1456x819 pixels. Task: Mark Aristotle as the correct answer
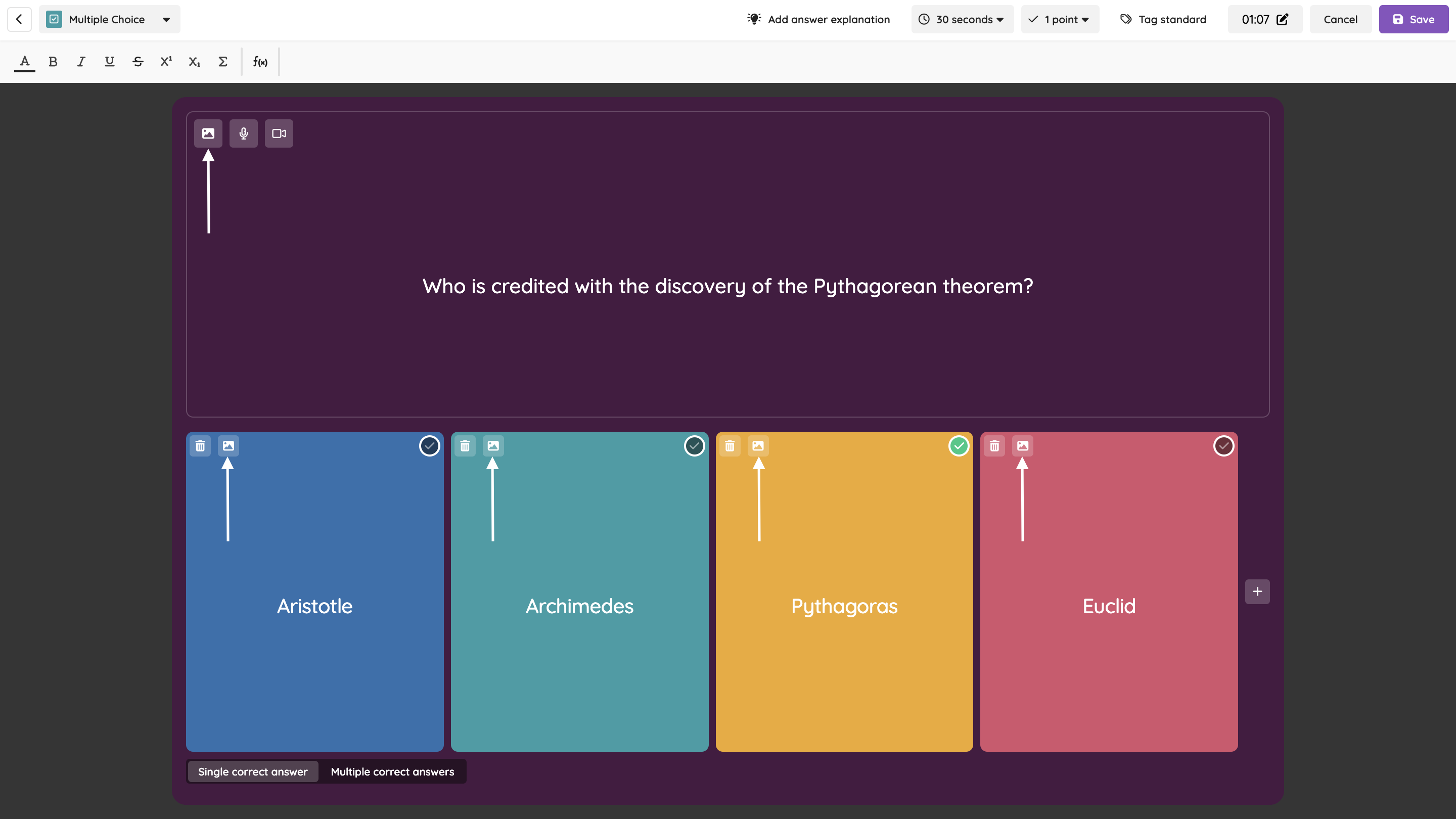tap(430, 446)
